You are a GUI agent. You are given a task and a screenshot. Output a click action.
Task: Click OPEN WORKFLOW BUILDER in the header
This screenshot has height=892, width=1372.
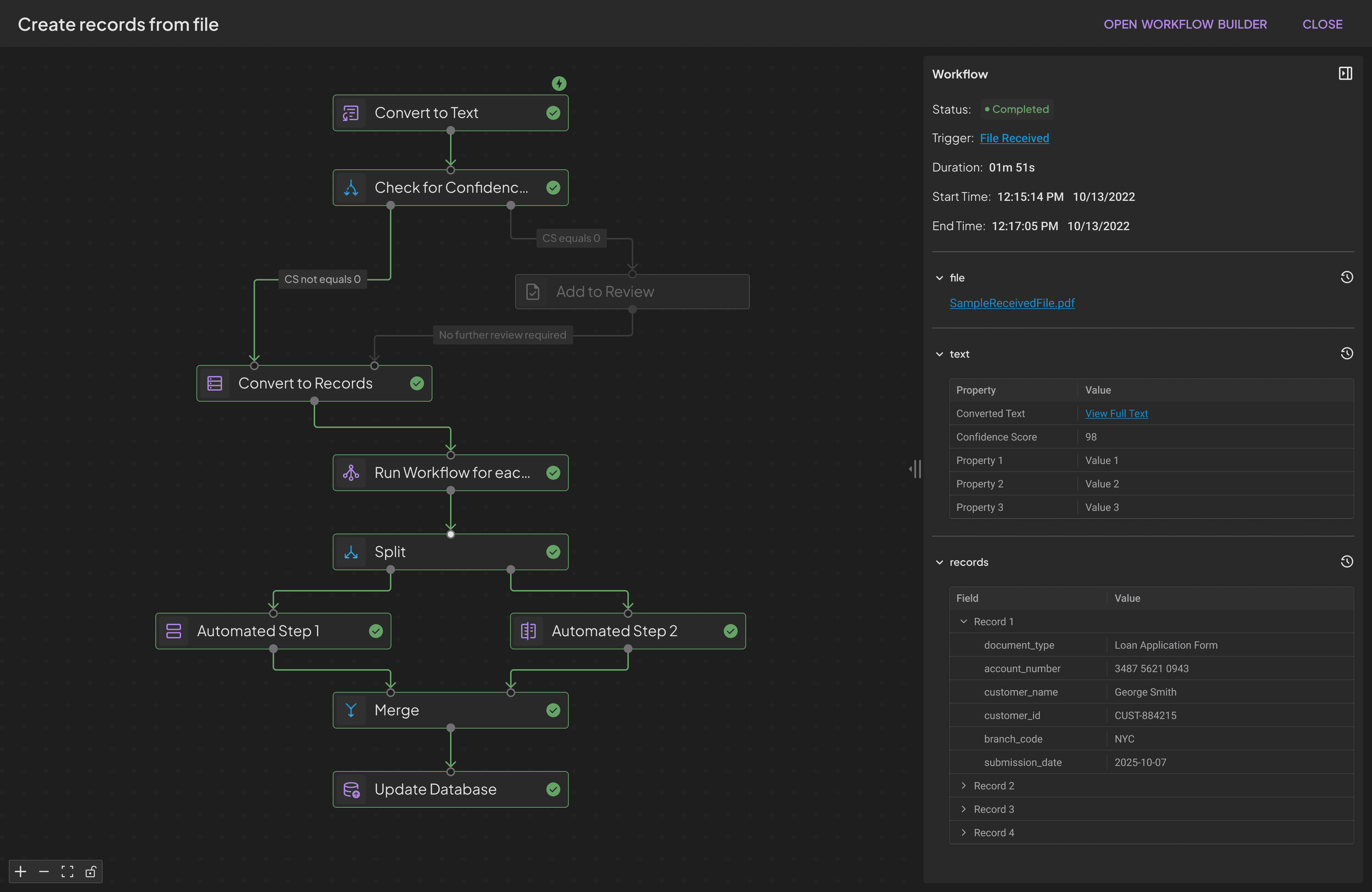[1185, 24]
